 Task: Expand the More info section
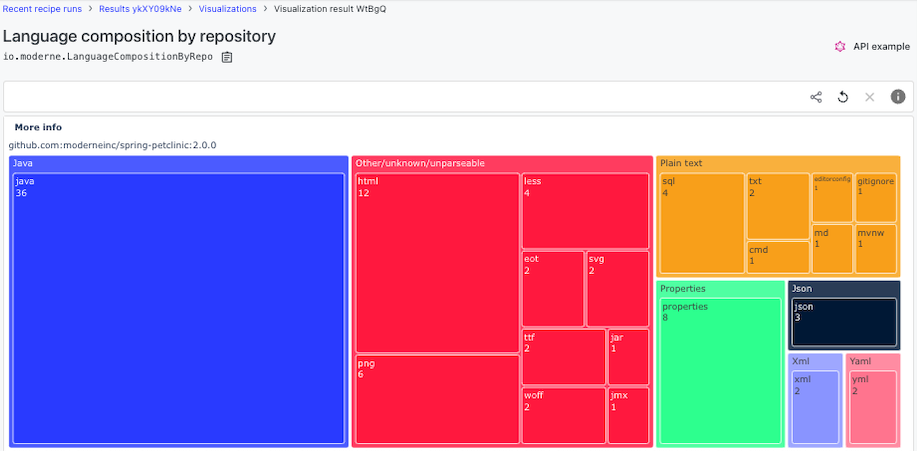38,127
